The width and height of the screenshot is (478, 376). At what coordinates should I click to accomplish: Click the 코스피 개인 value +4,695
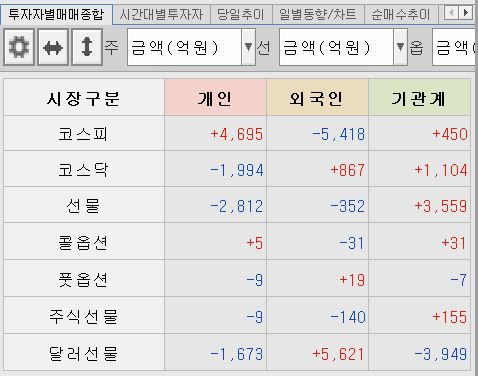click(x=236, y=134)
